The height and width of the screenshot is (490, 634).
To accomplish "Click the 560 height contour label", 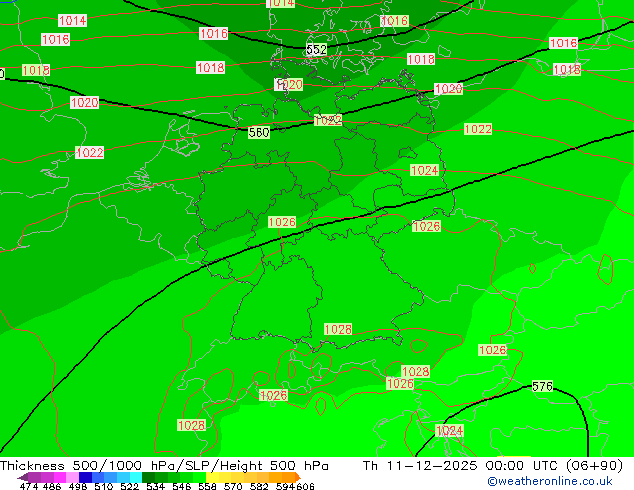I will click(259, 132).
